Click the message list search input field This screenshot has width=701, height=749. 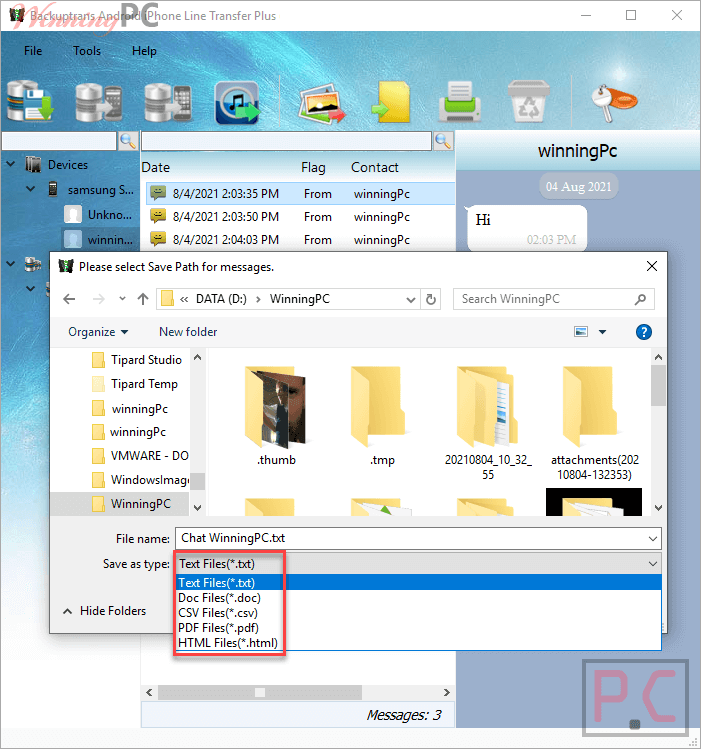click(287, 141)
